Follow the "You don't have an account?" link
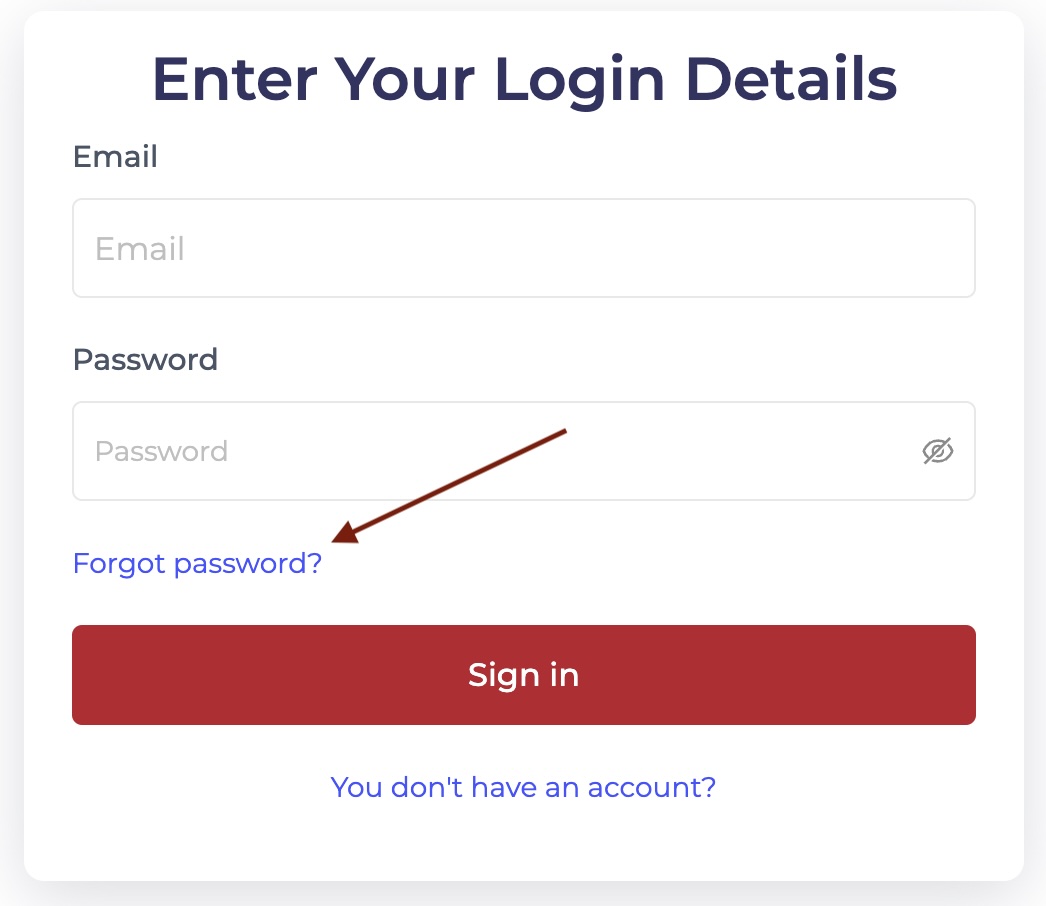This screenshot has width=1046, height=906. (x=523, y=787)
